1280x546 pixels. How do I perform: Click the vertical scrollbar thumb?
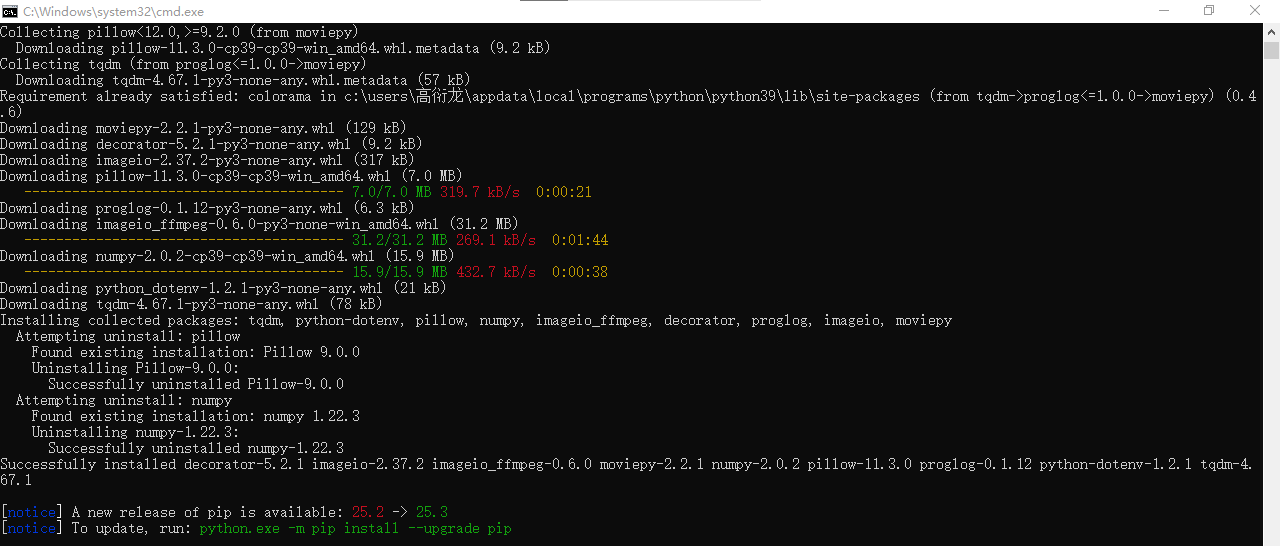pos(1271,51)
